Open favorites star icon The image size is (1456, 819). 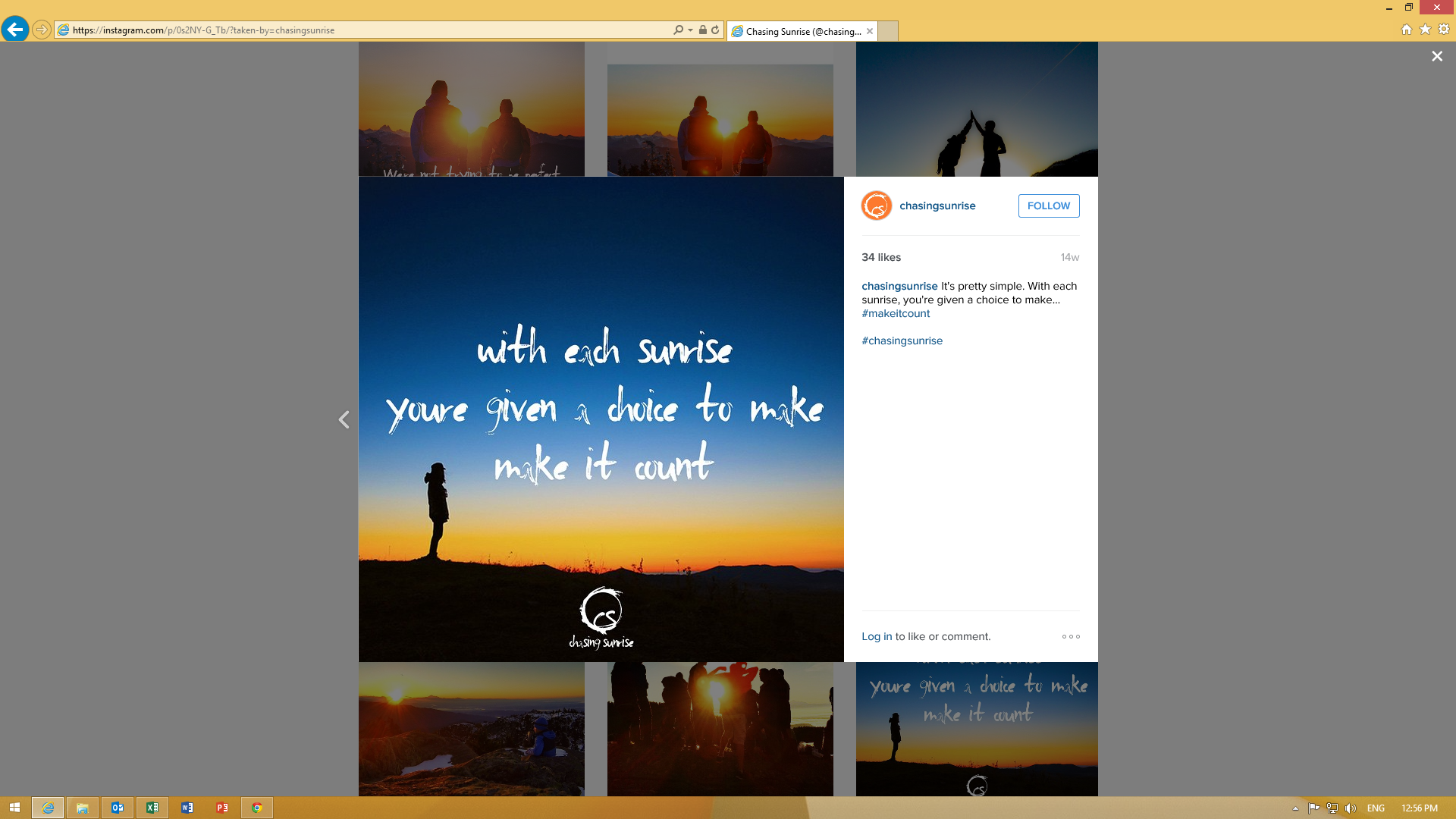point(1426,30)
